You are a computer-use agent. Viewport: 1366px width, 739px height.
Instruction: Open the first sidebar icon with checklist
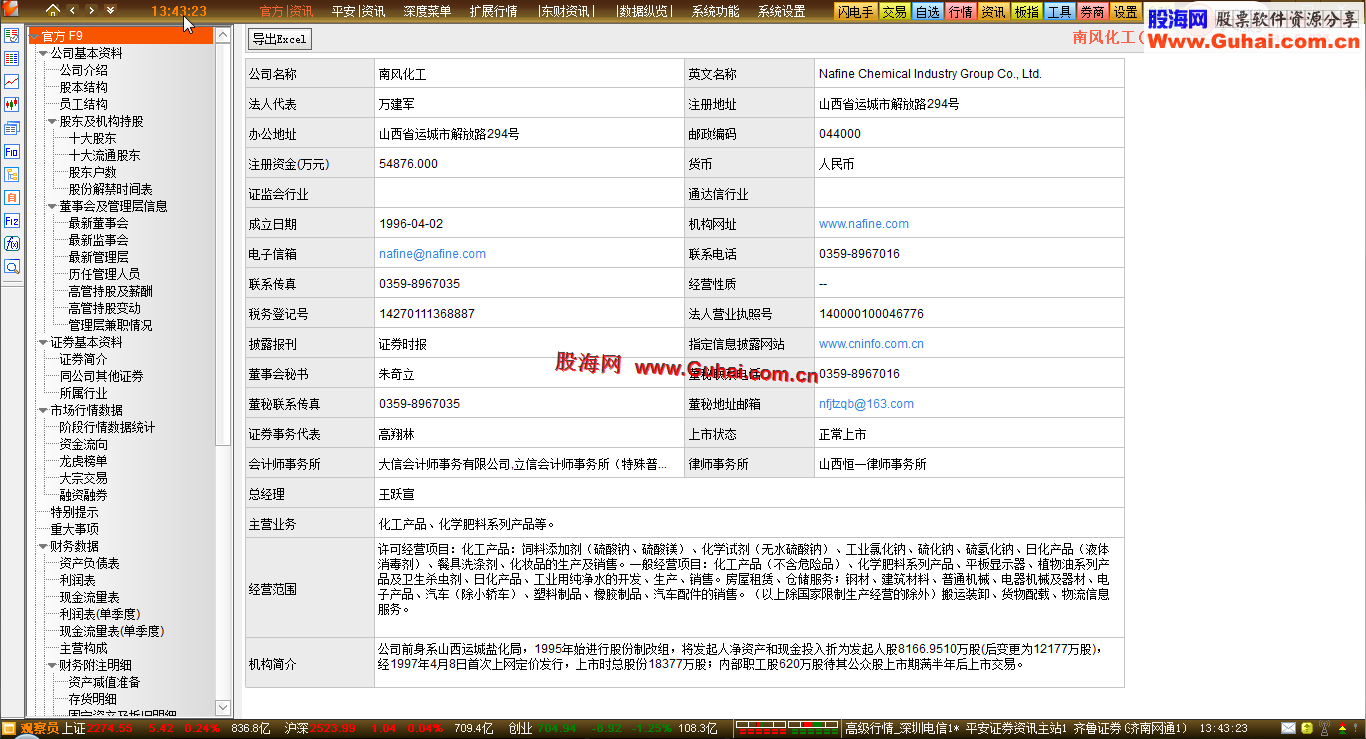[12, 36]
